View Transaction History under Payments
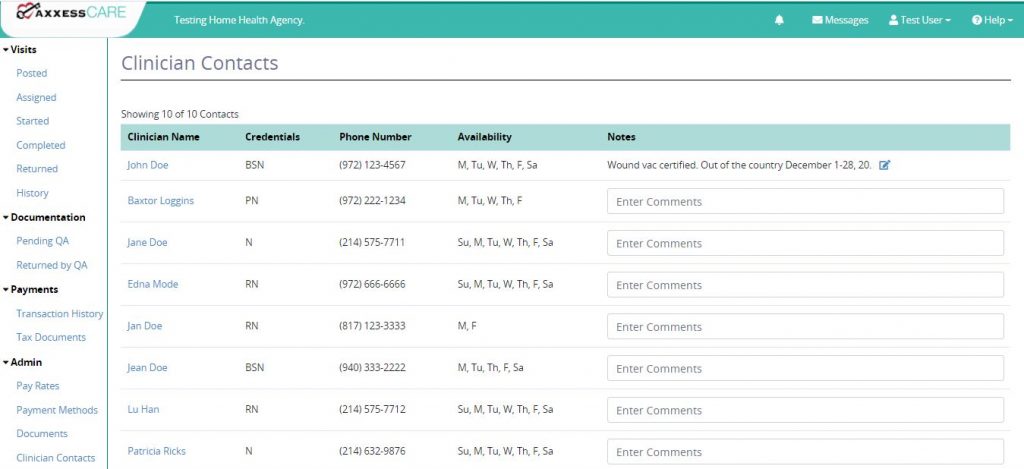 (x=59, y=314)
